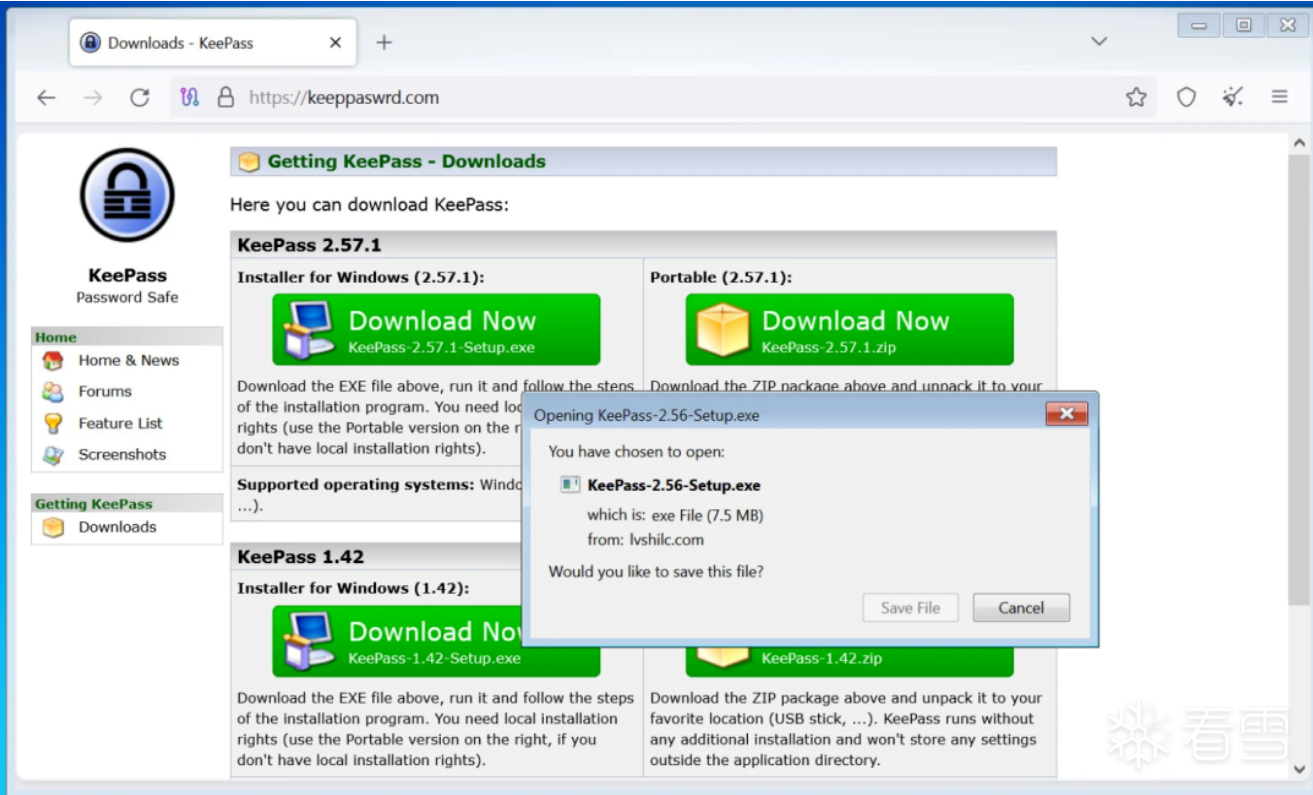Download KeePass-2.57.1-Setup.exe installer
1313x795 pixels.
pyautogui.click(x=436, y=329)
